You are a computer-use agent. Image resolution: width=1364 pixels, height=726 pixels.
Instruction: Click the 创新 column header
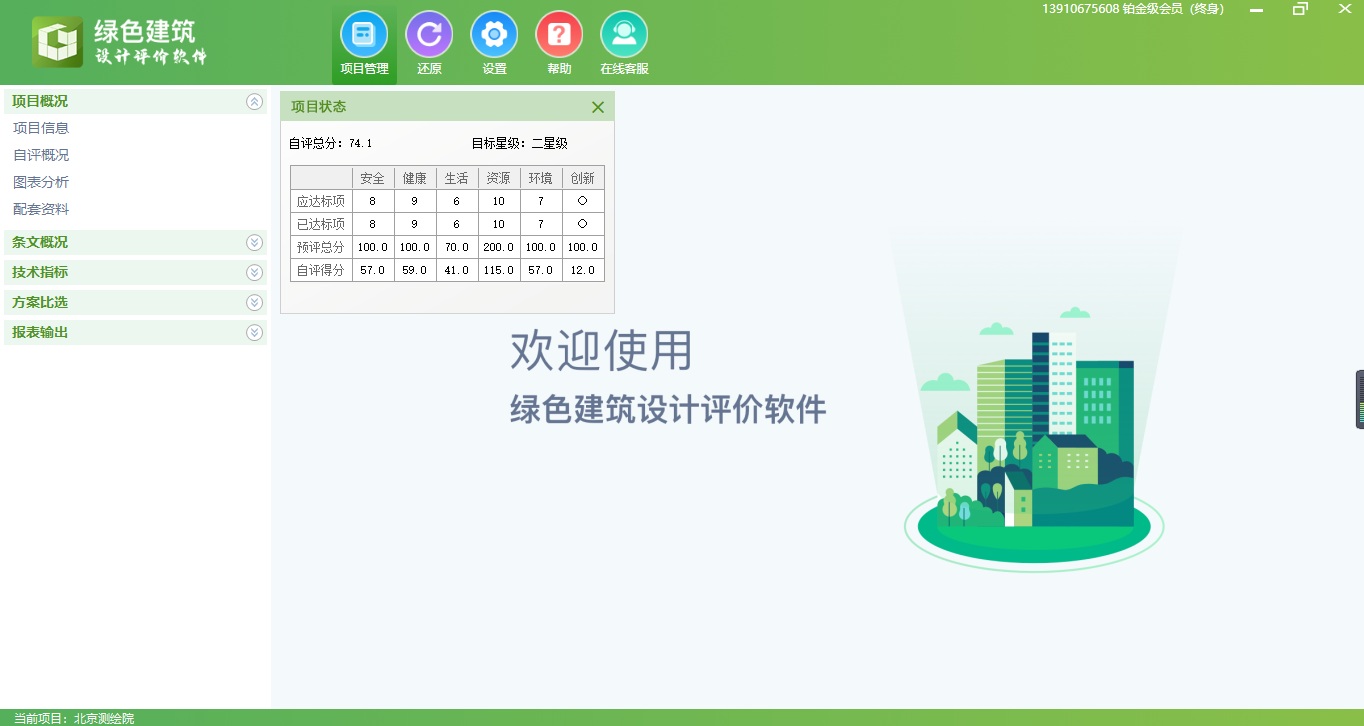(583, 178)
